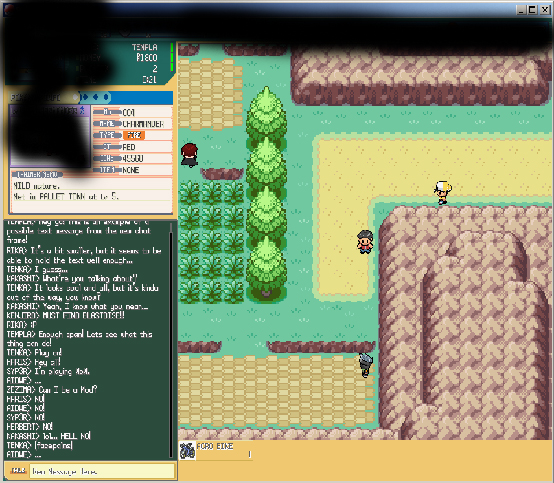Viewport: 554px width, 483px height.
Task: Click the bike icon in the item bar
Action: [x=187, y=451]
